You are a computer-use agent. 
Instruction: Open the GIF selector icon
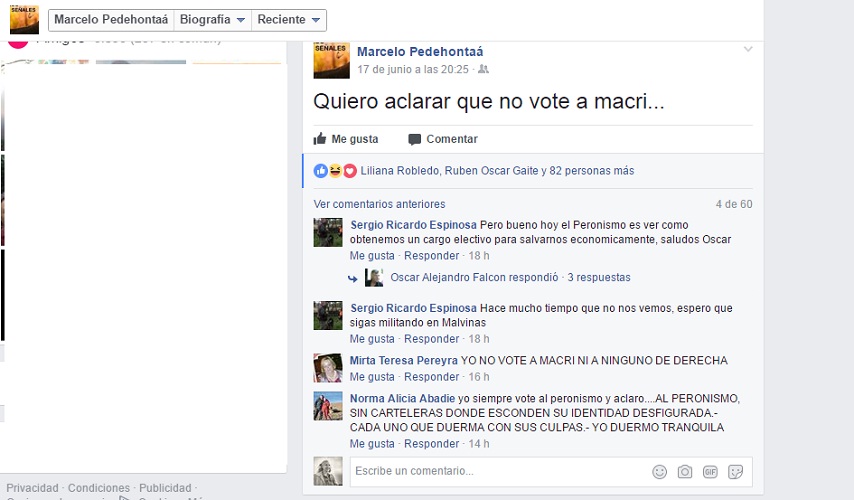coord(710,472)
